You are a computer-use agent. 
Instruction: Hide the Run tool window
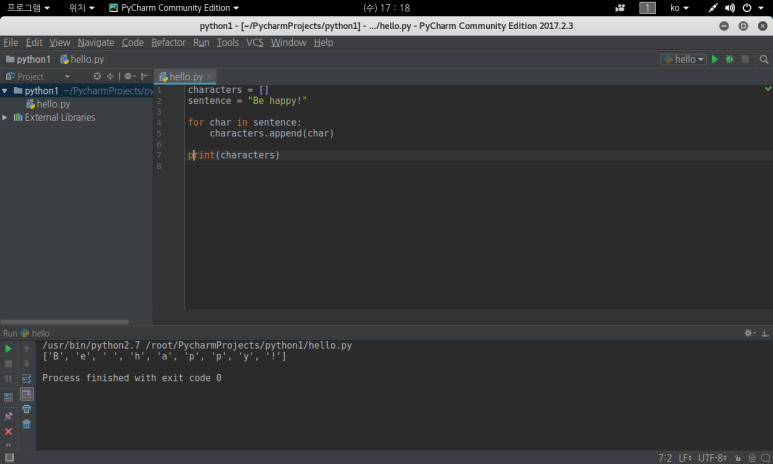(765, 333)
